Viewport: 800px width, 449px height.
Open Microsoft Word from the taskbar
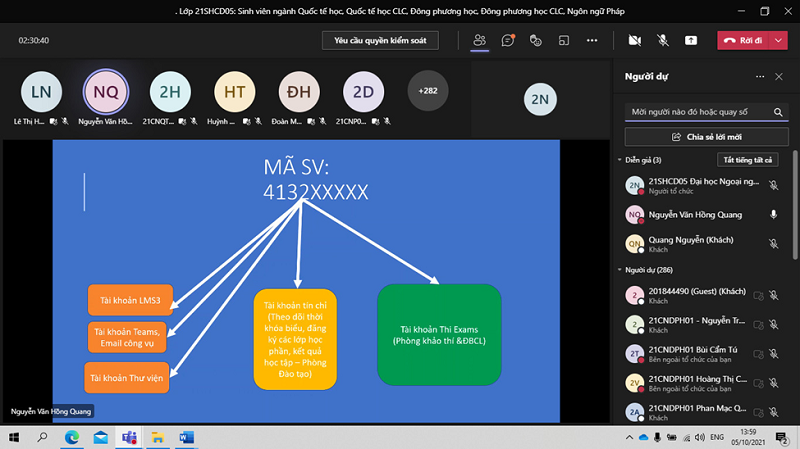[x=186, y=437]
